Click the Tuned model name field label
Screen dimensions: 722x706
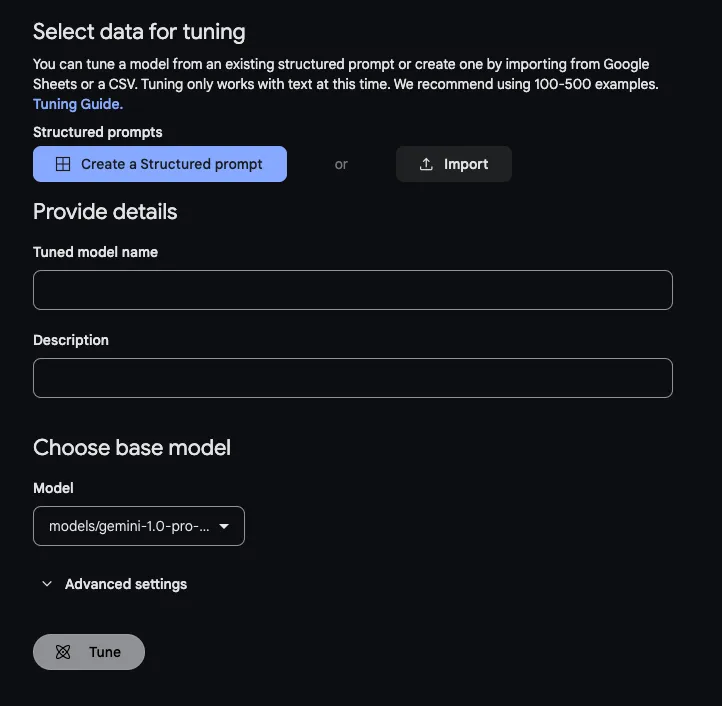click(95, 252)
